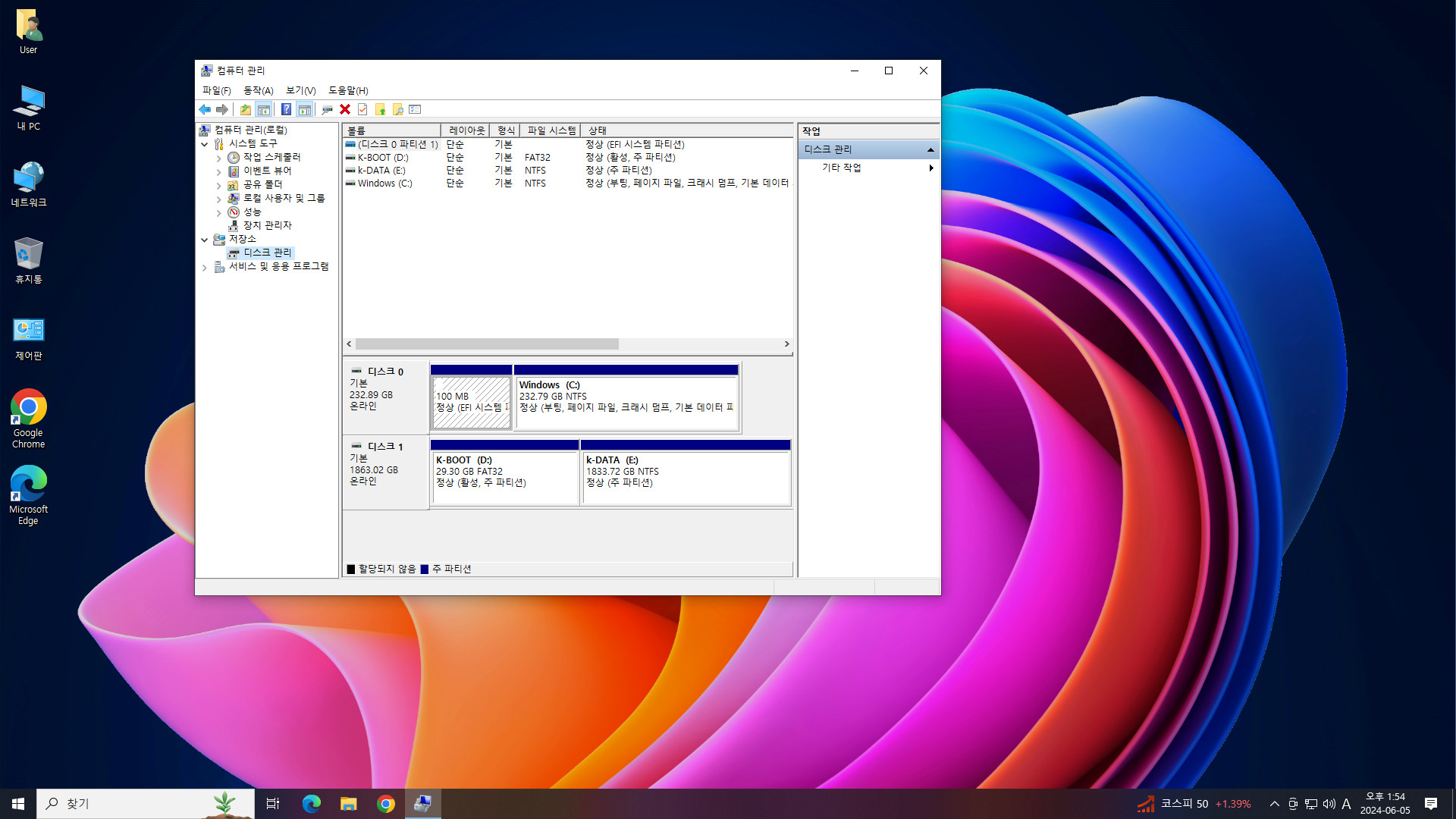Expand the 작업 스케줄러 node
Viewport: 1456px width, 819px height.
(219, 158)
